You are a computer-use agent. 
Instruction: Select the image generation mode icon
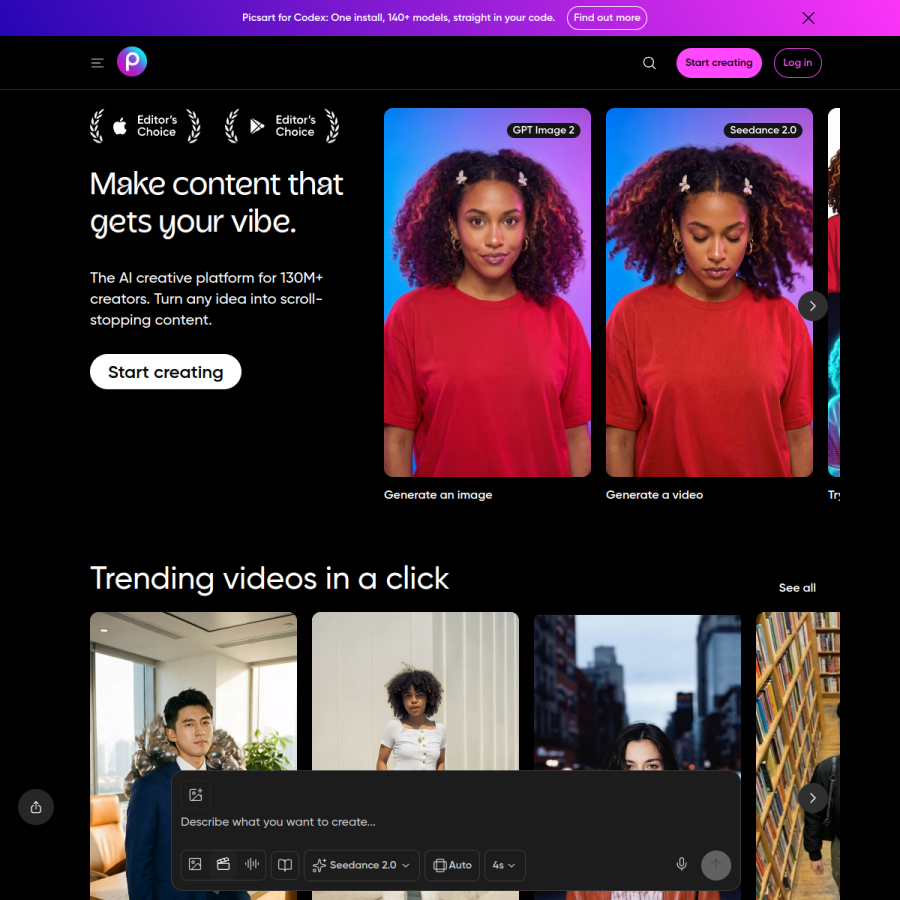pos(195,864)
